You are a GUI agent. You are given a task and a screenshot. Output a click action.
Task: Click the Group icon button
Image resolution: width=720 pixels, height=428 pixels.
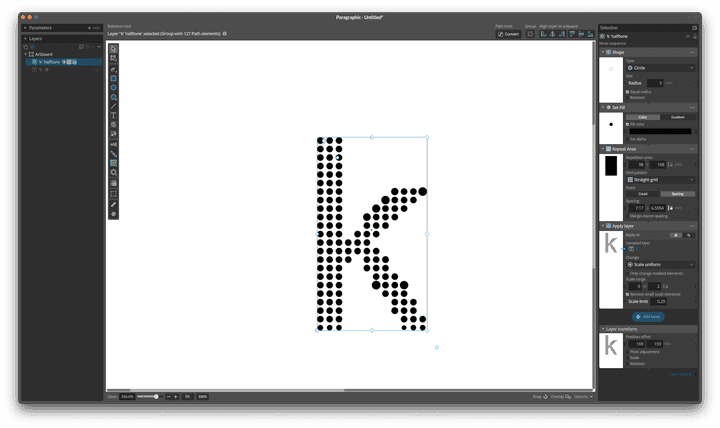tap(530, 34)
